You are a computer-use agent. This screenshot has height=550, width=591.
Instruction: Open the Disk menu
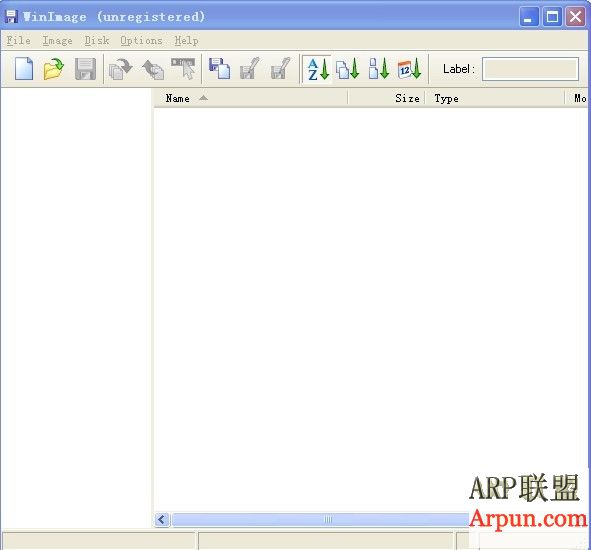click(x=97, y=40)
